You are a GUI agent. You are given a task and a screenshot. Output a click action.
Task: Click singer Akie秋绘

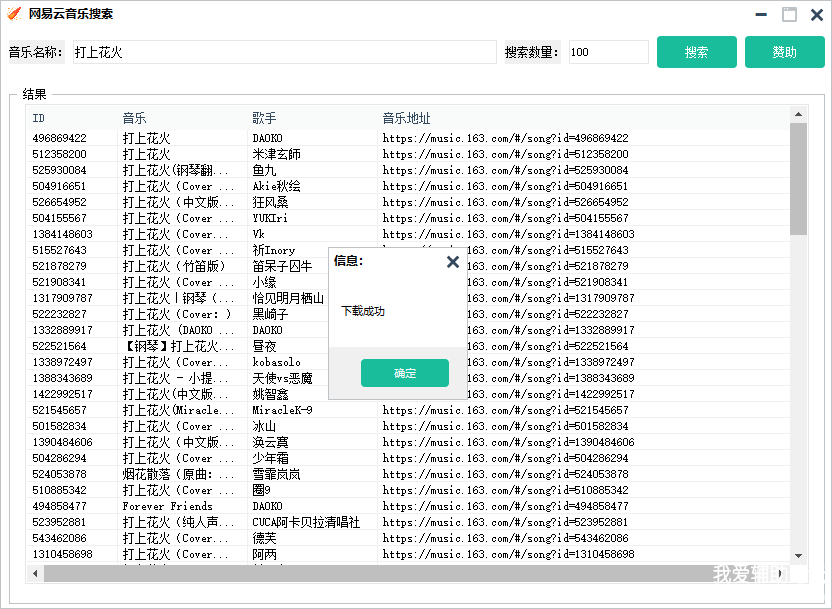pyautogui.click(x=276, y=186)
